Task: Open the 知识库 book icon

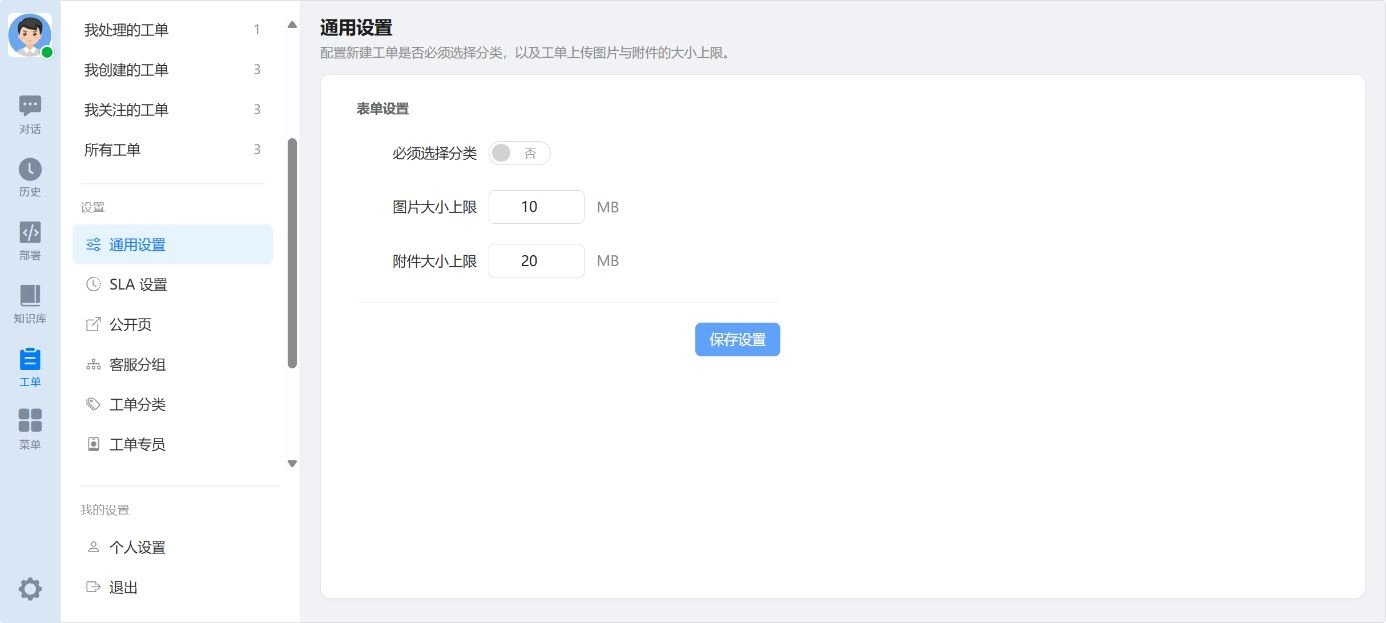Action: click(x=30, y=295)
